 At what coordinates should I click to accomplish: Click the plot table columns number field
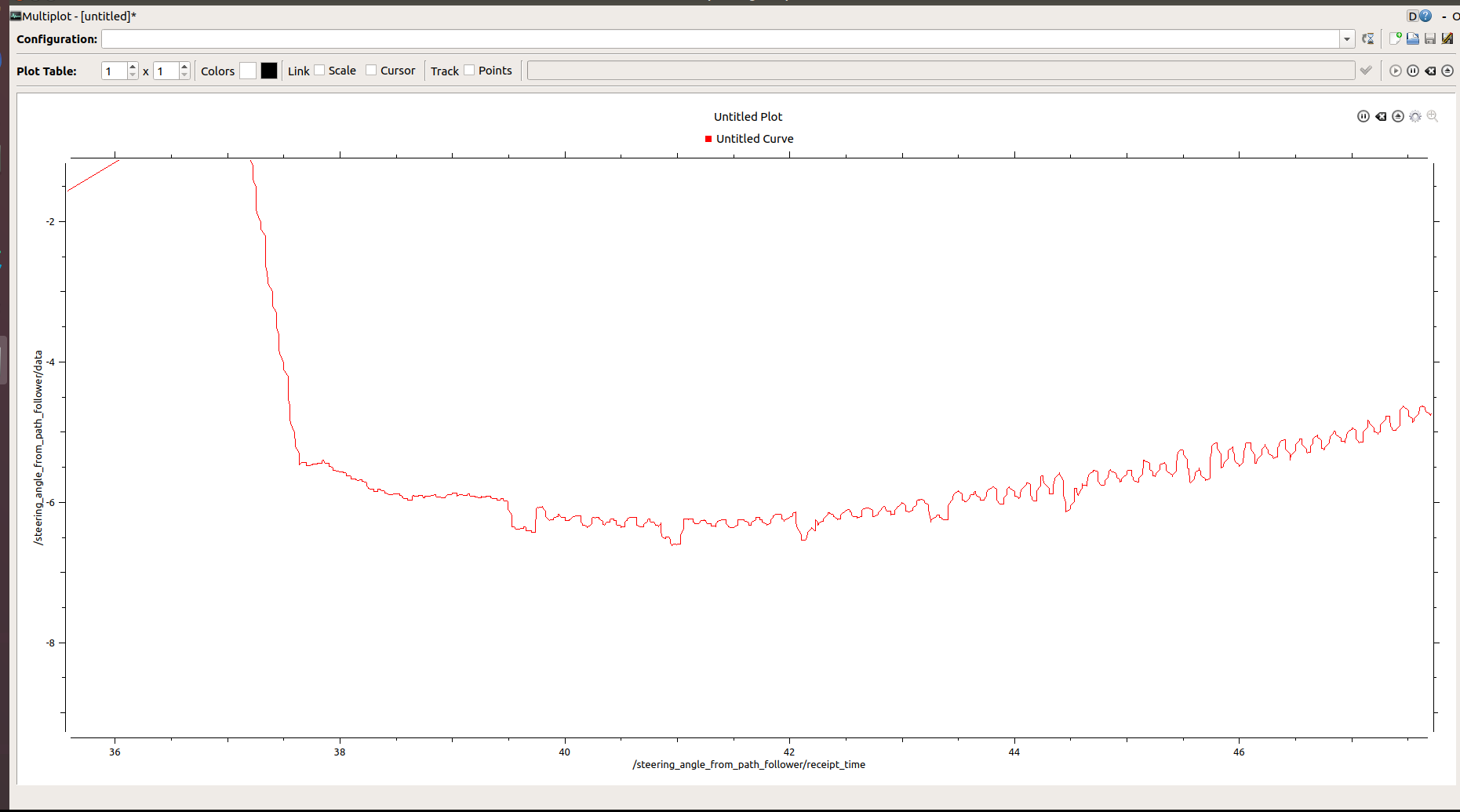166,71
